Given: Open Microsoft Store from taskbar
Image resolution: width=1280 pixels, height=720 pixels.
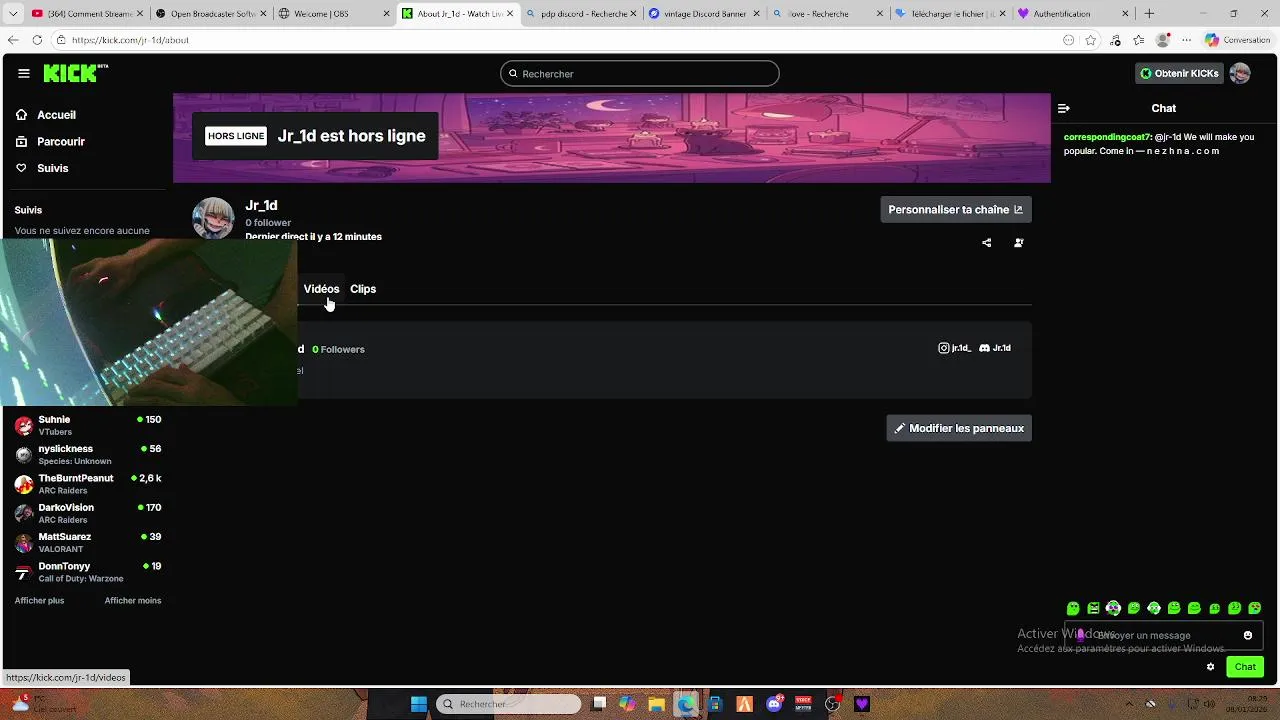Looking at the screenshot, I should [715, 704].
